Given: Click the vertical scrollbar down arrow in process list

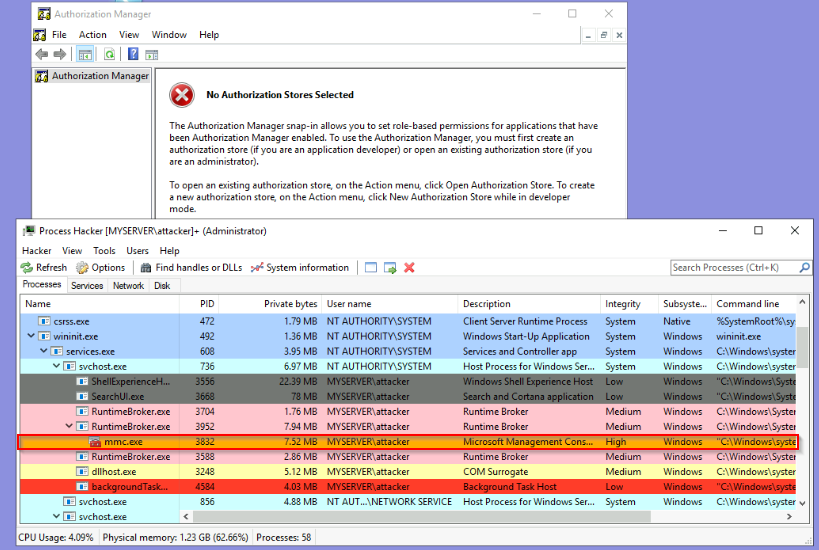Looking at the screenshot, I should pyautogui.click(x=802, y=504).
